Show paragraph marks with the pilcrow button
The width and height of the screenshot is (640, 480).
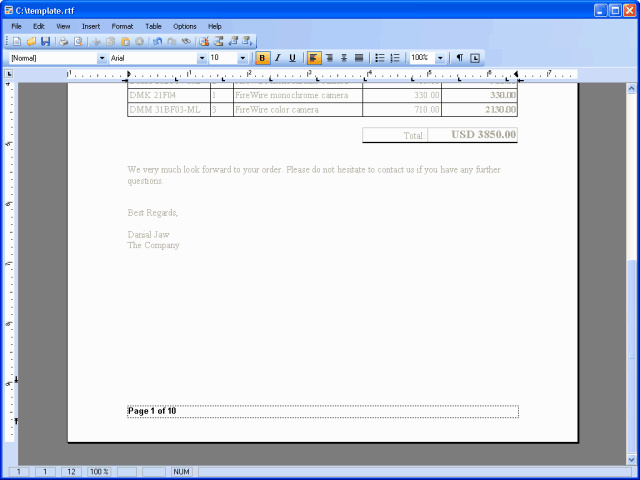(x=460, y=58)
